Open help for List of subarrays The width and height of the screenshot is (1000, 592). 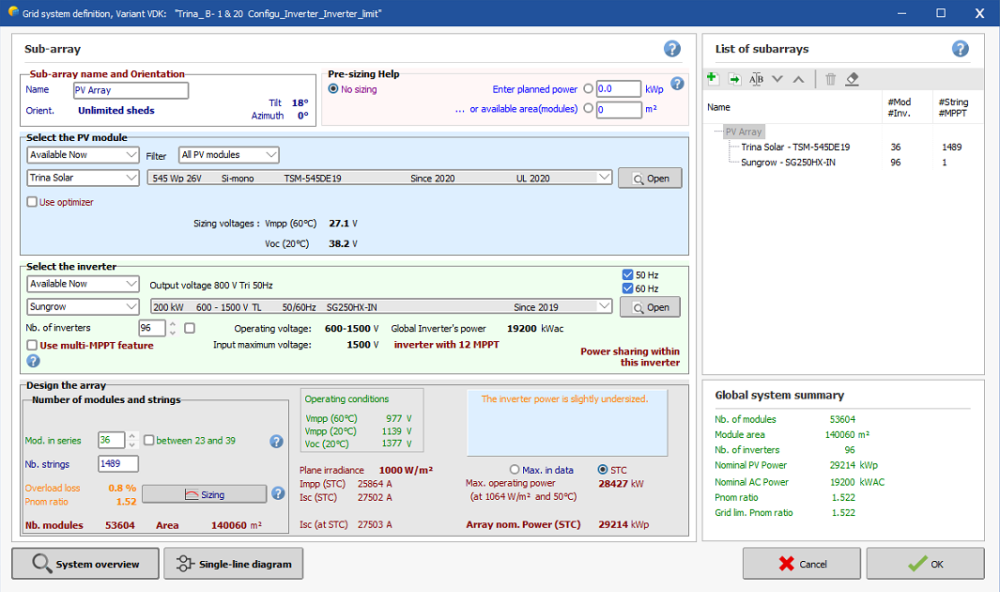(960, 49)
